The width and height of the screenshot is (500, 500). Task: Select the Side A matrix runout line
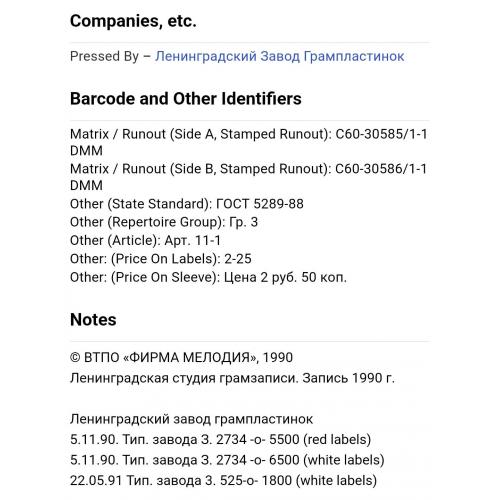click(248, 142)
